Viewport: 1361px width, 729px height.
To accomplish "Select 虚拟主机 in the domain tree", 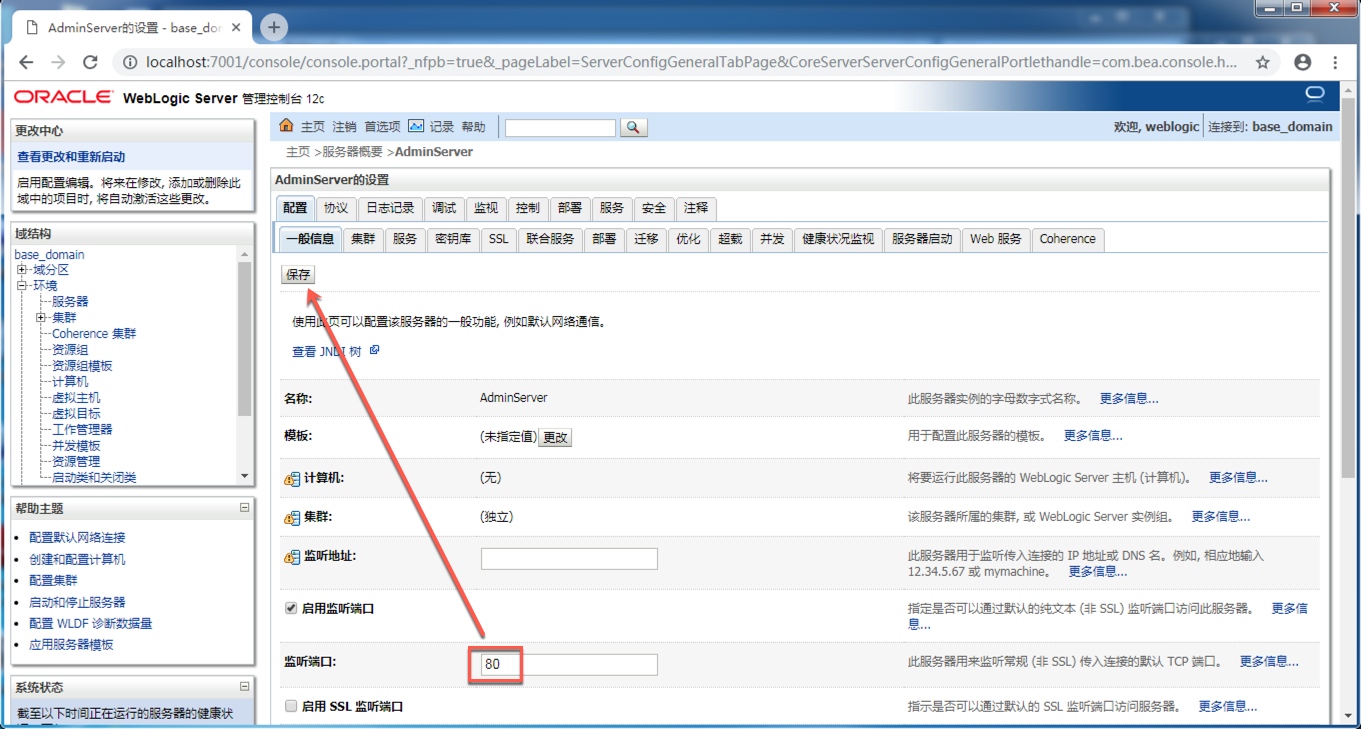I will pyautogui.click(x=76, y=398).
